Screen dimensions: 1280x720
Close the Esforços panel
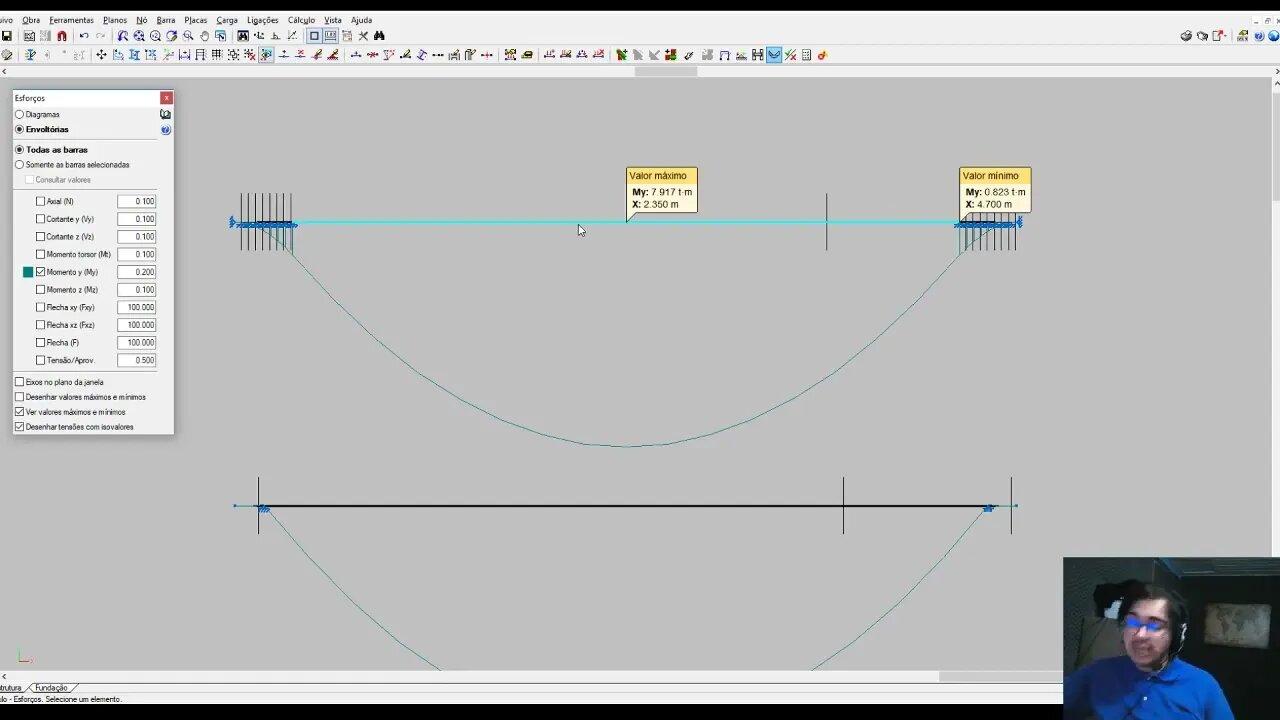(166, 98)
